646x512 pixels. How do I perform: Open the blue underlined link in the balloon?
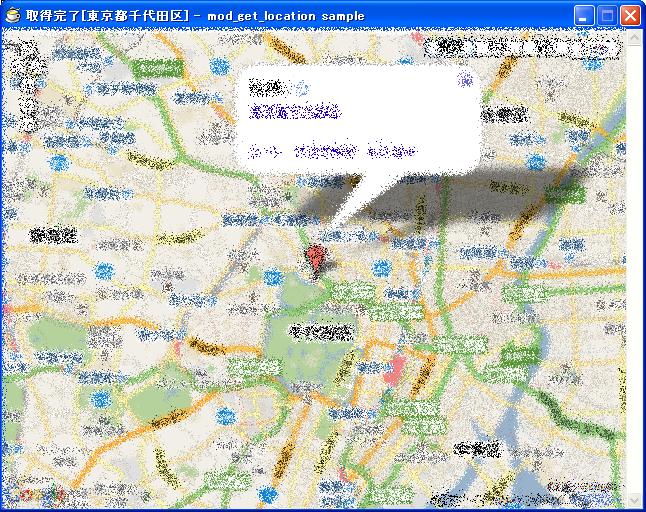tap(295, 111)
